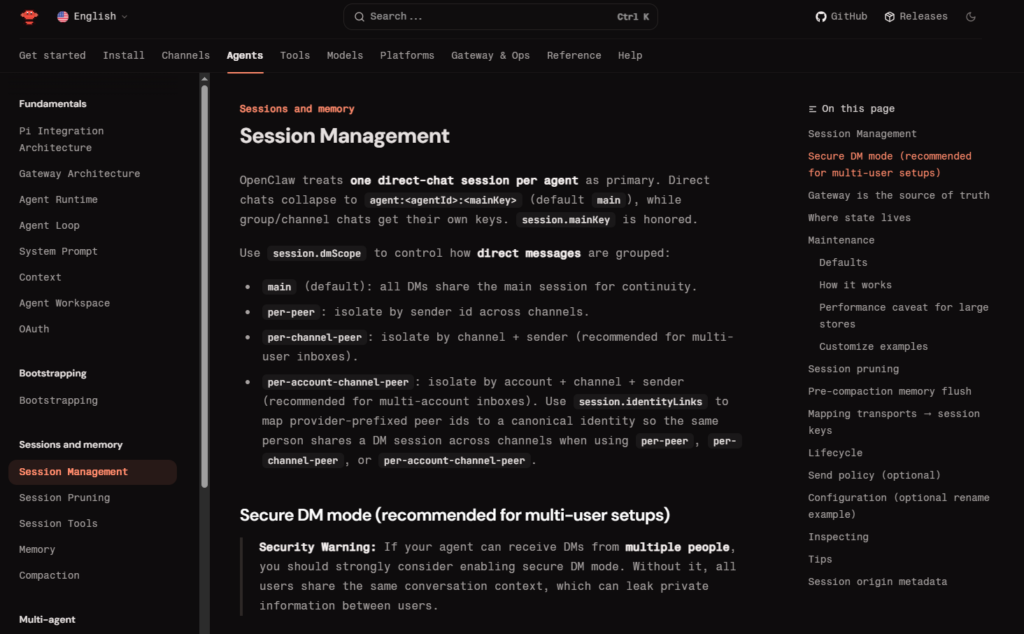
Task: Focus the Search input field
Action: pos(490,17)
